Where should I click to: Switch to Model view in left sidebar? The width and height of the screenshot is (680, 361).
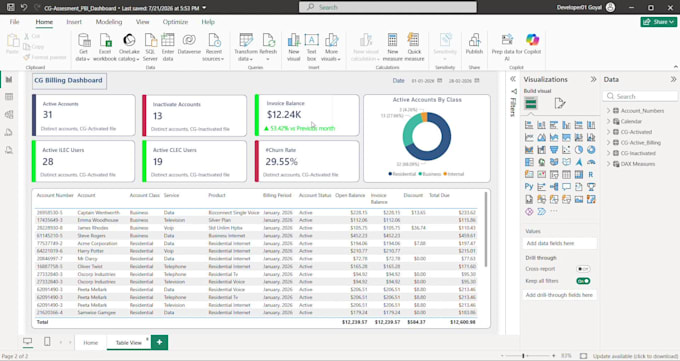pos(9,115)
